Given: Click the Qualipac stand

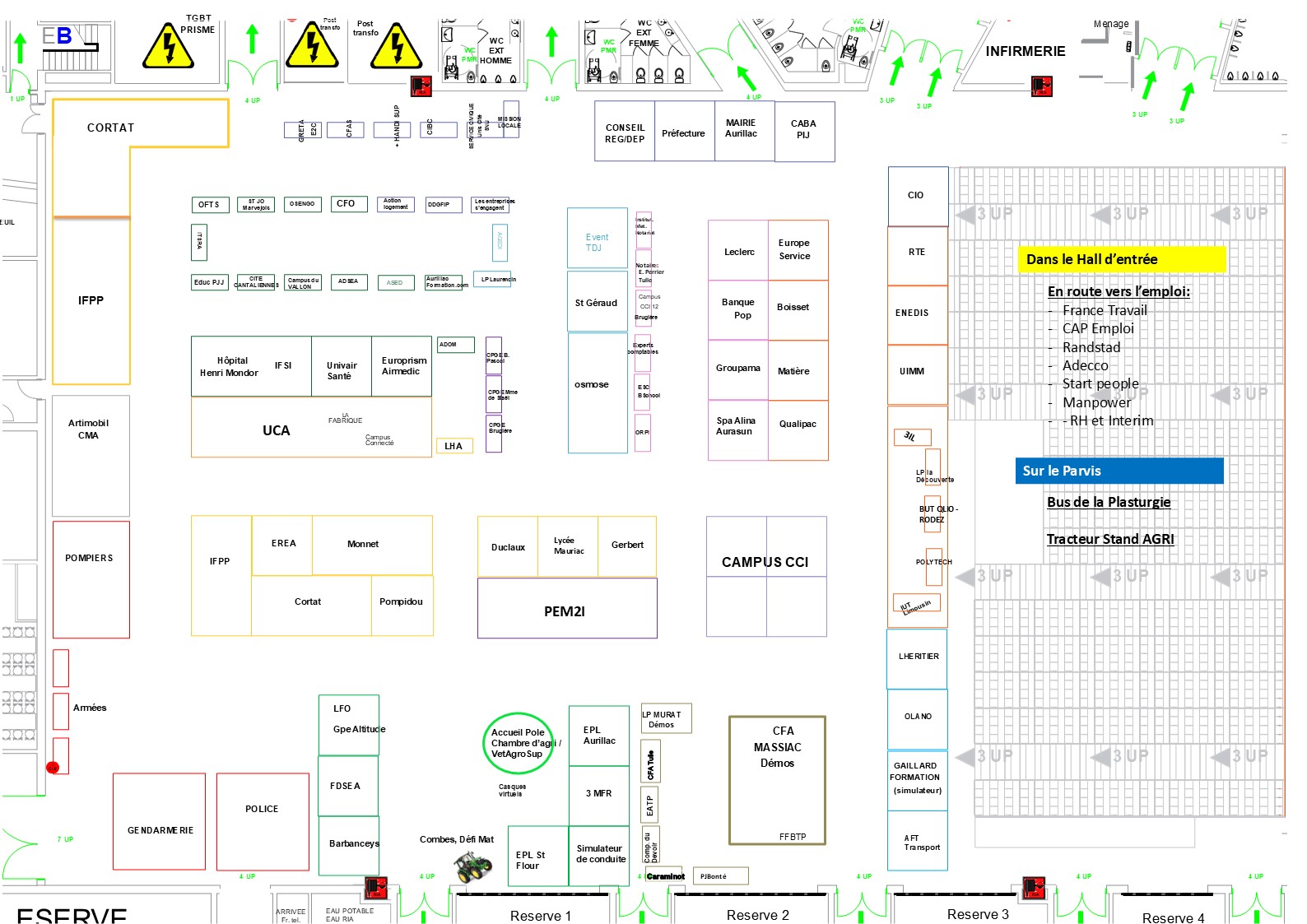Looking at the screenshot, I should [798, 429].
